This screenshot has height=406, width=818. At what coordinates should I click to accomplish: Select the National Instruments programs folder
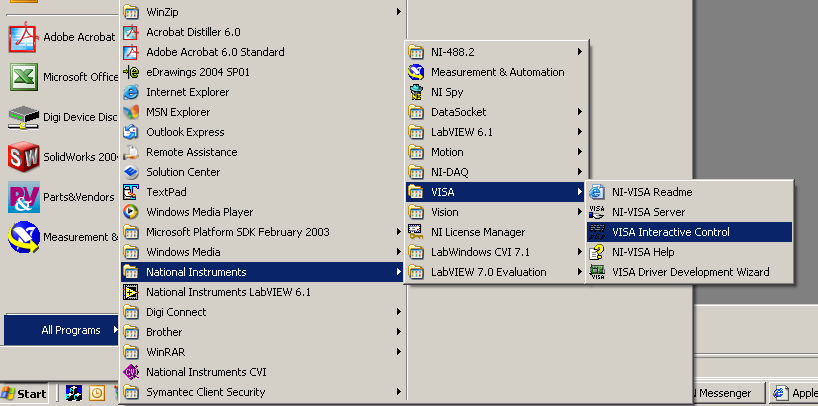click(262, 272)
